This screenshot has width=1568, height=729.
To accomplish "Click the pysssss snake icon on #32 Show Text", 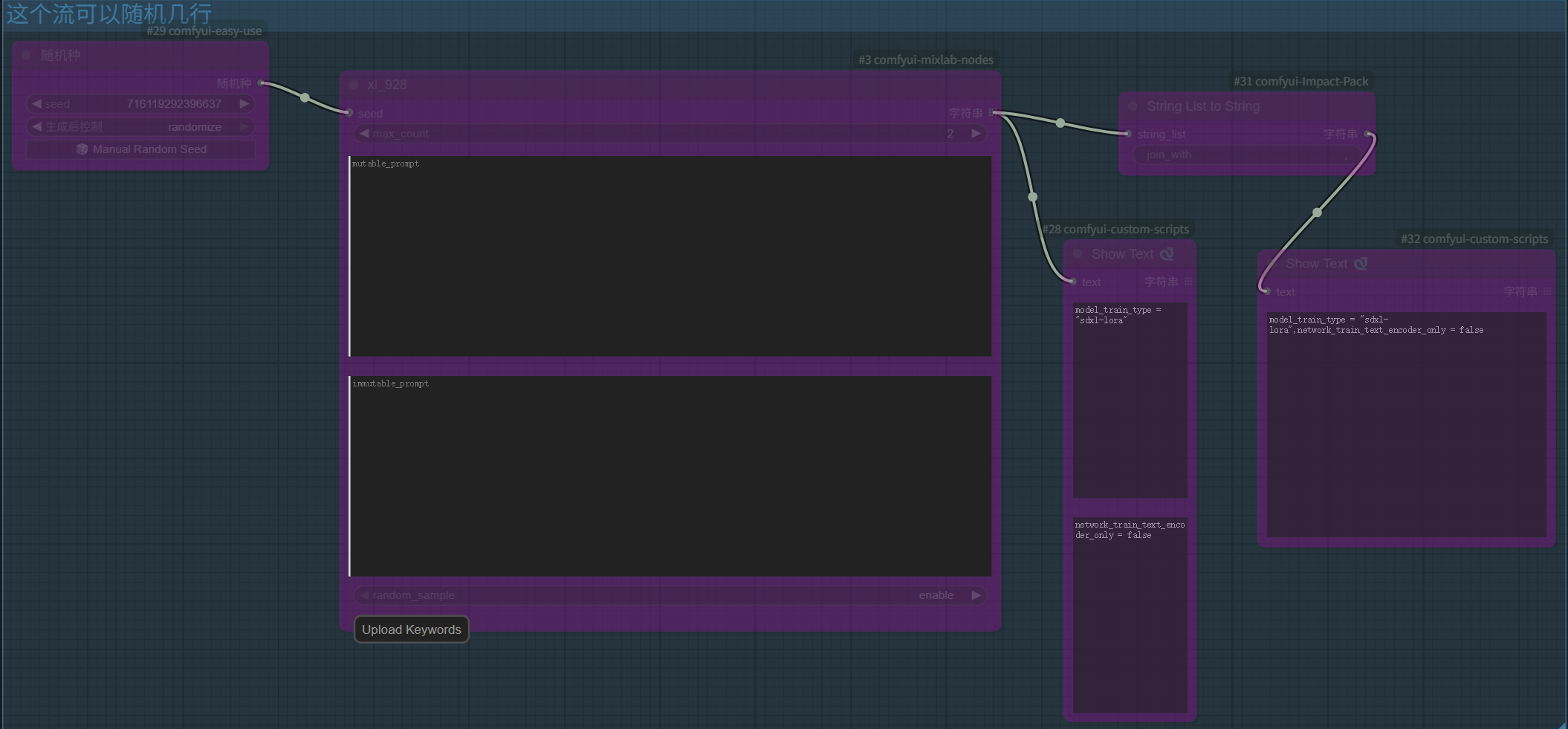I will point(1361,264).
